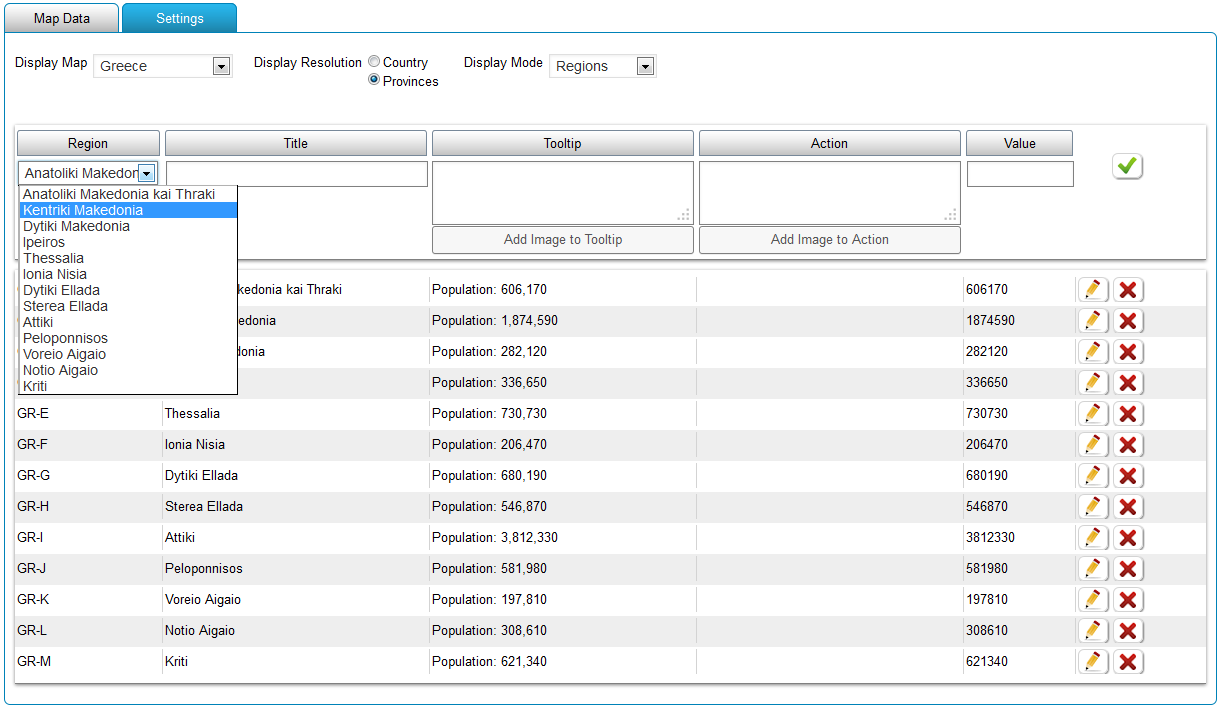Choose Ionia Nisia in dropdown list
This screenshot has width=1223, height=709.
[128, 274]
